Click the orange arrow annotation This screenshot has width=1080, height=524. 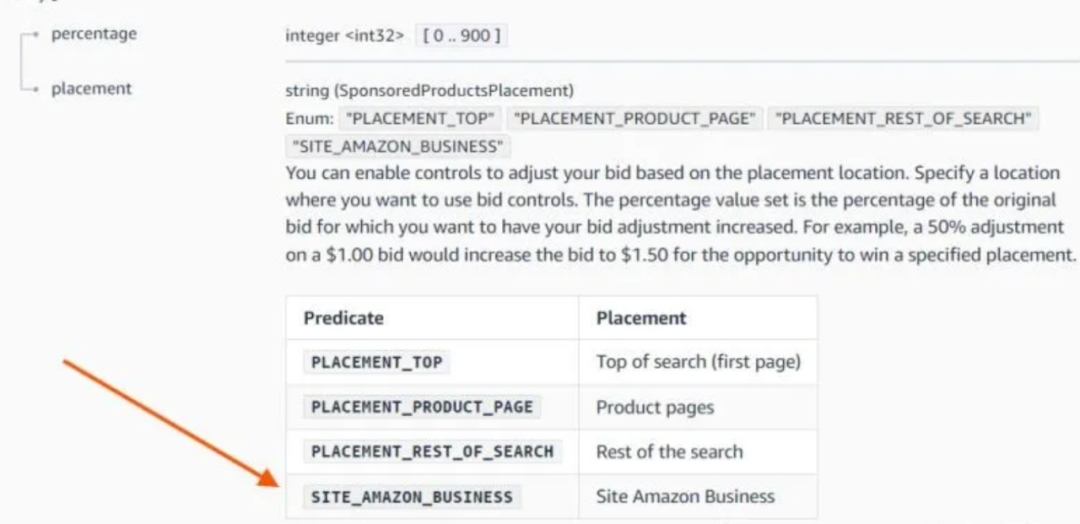coord(171,422)
